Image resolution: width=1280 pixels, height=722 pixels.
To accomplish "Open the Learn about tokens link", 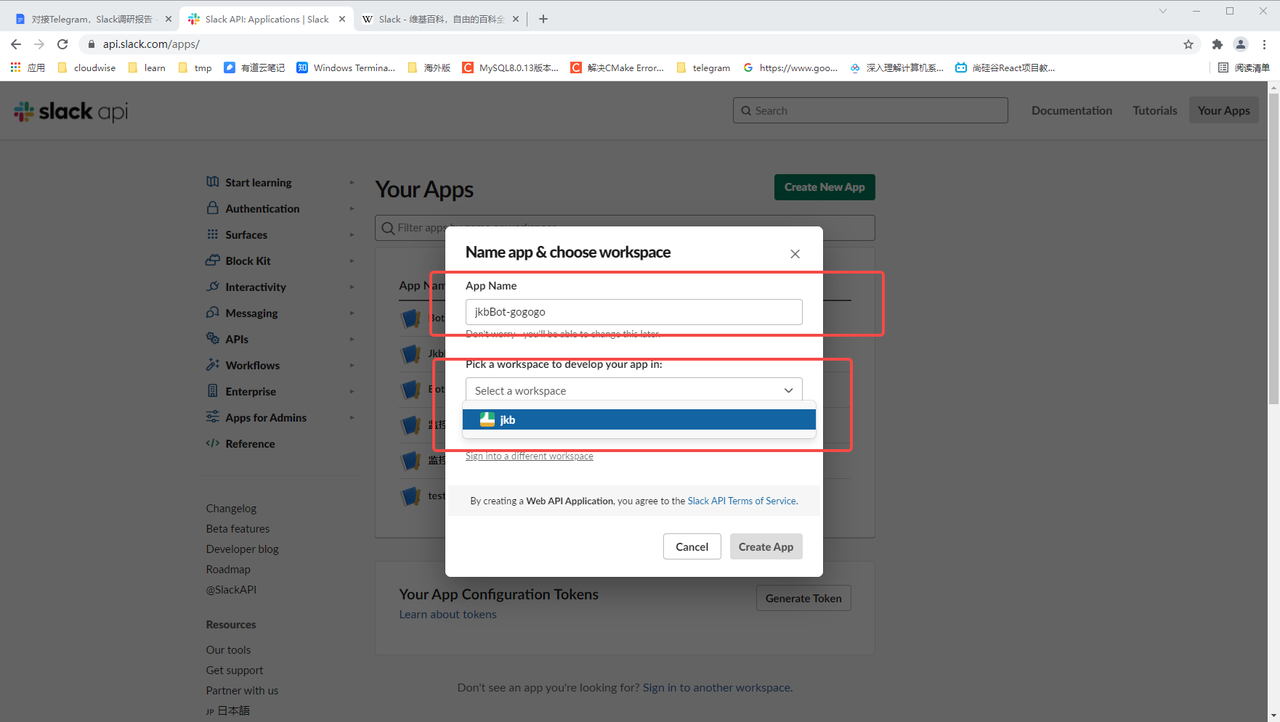I will [448, 614].
